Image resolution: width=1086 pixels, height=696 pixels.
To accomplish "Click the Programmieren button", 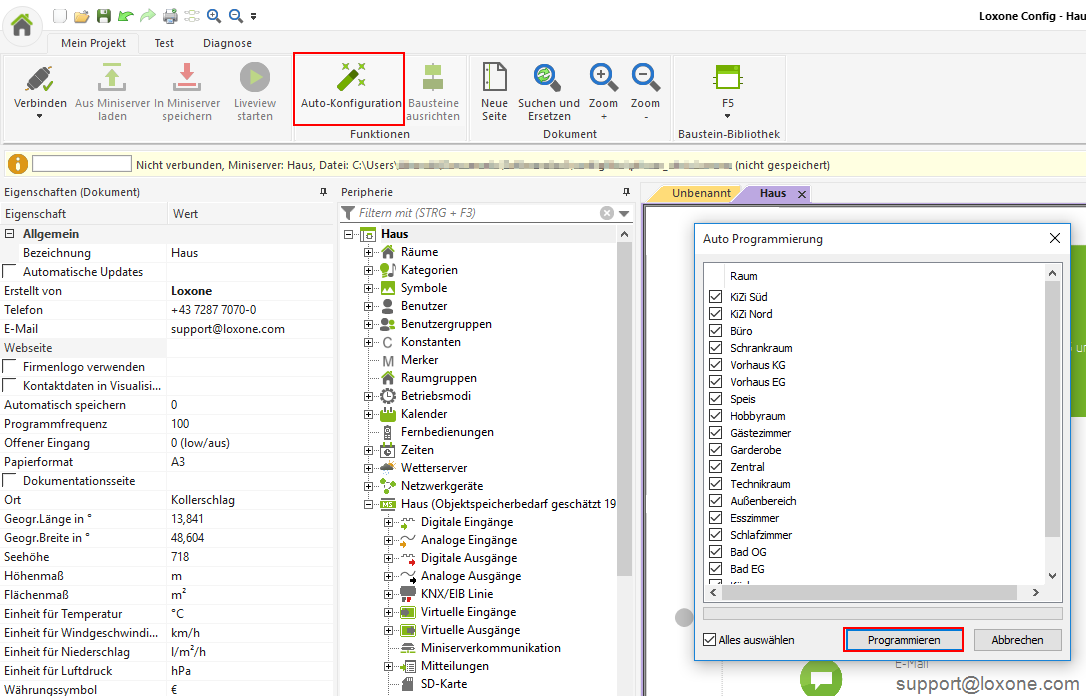I will pos(903,640).
